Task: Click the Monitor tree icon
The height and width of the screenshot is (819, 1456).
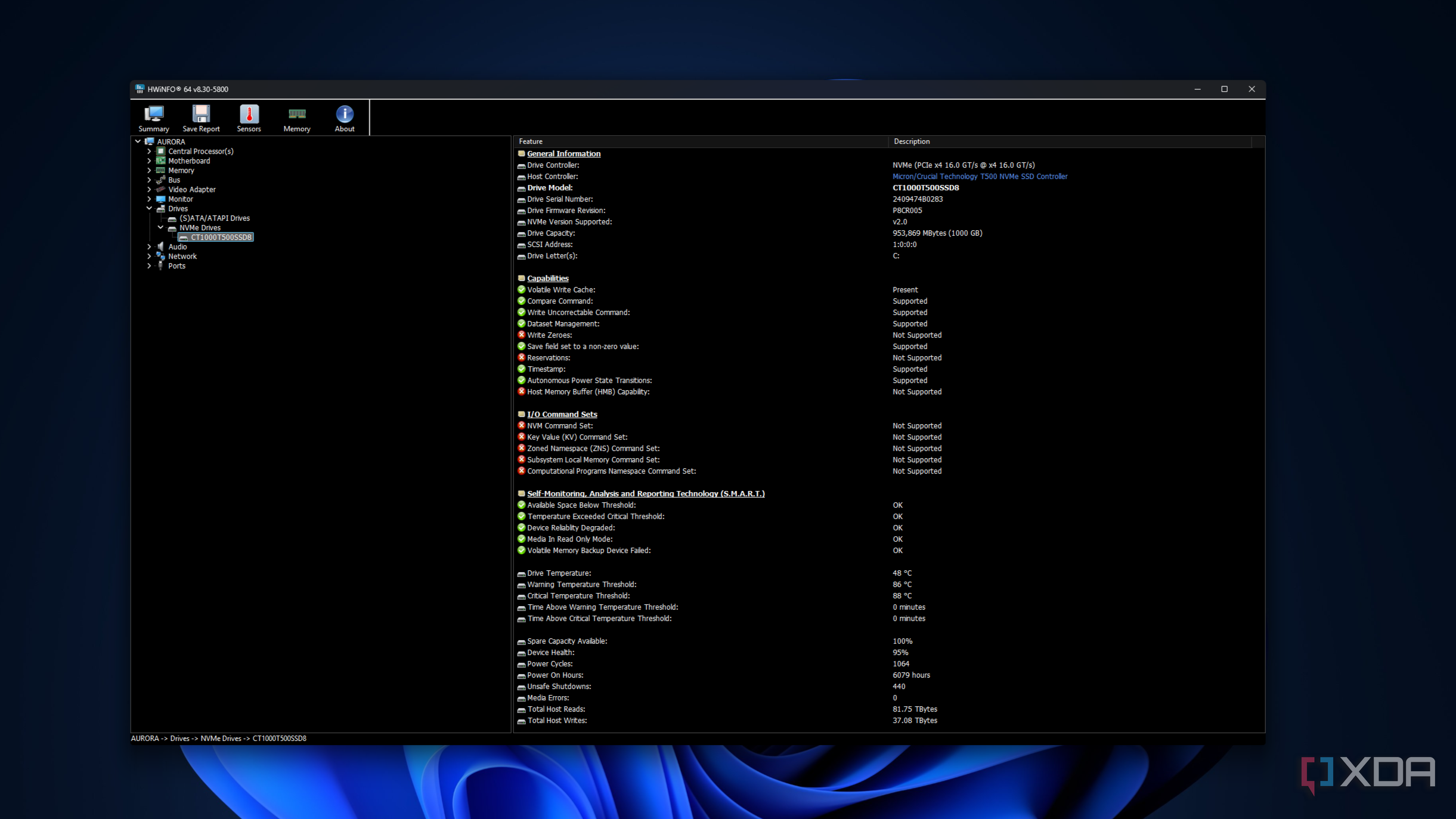Action: click(x=160, y=199)
